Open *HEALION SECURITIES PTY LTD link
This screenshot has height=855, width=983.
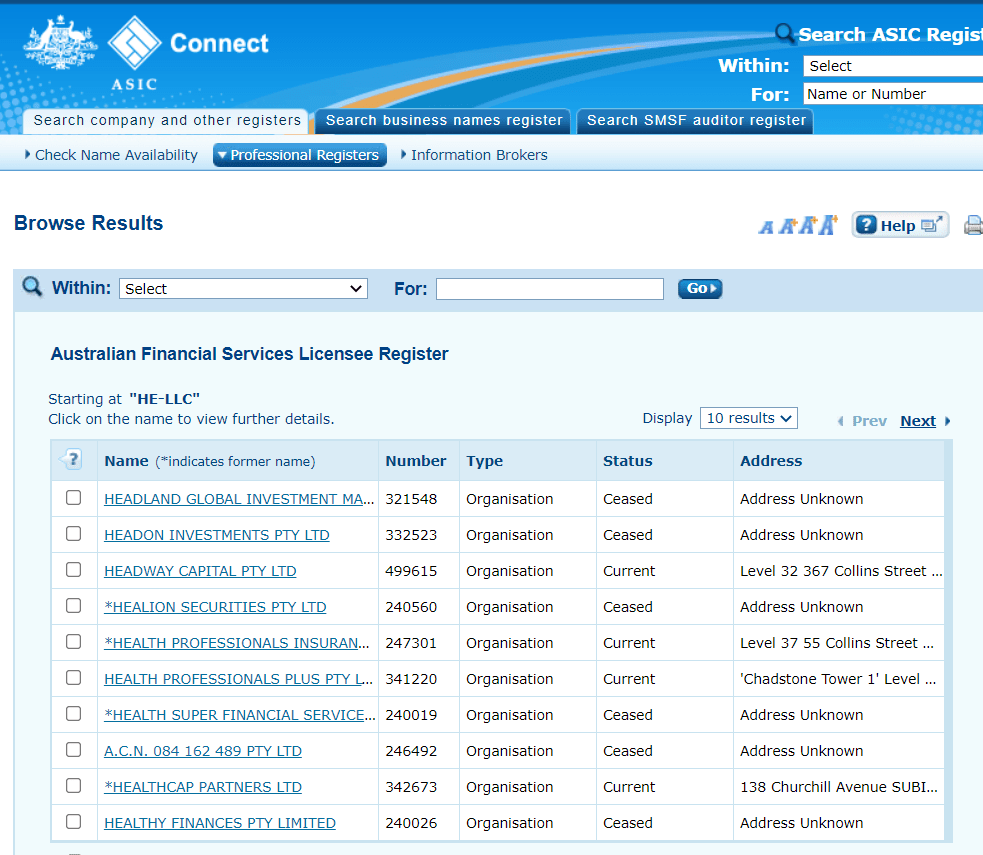[215, 607]
